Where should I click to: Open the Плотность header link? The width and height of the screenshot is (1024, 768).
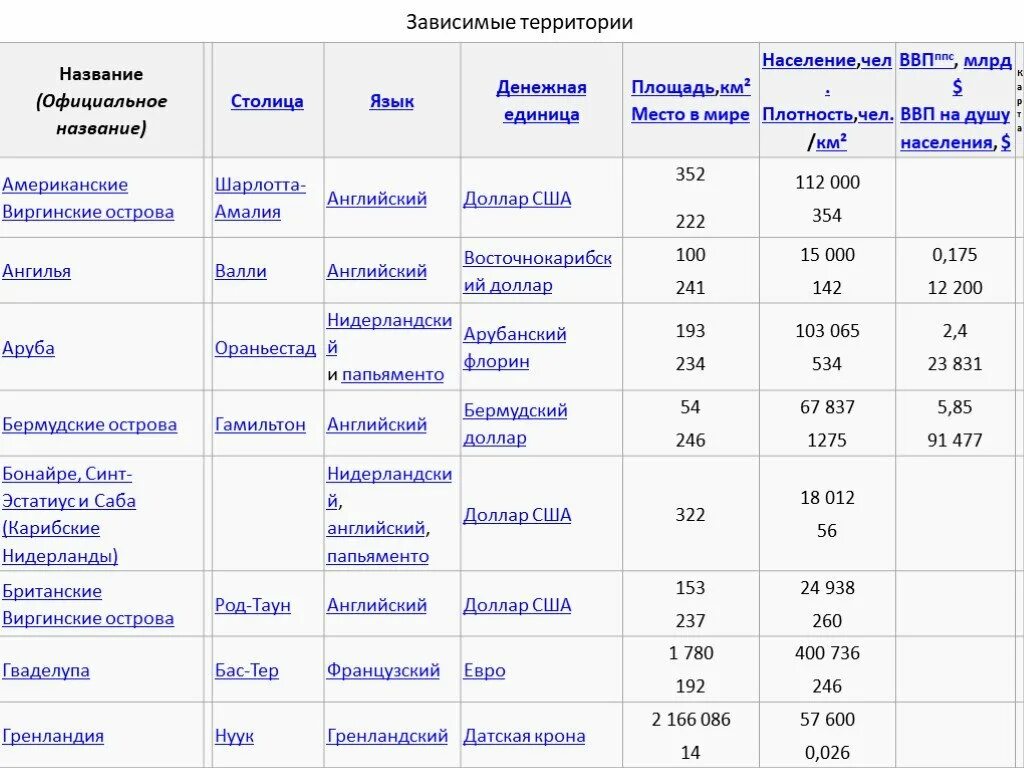click(x=807, y=114)
